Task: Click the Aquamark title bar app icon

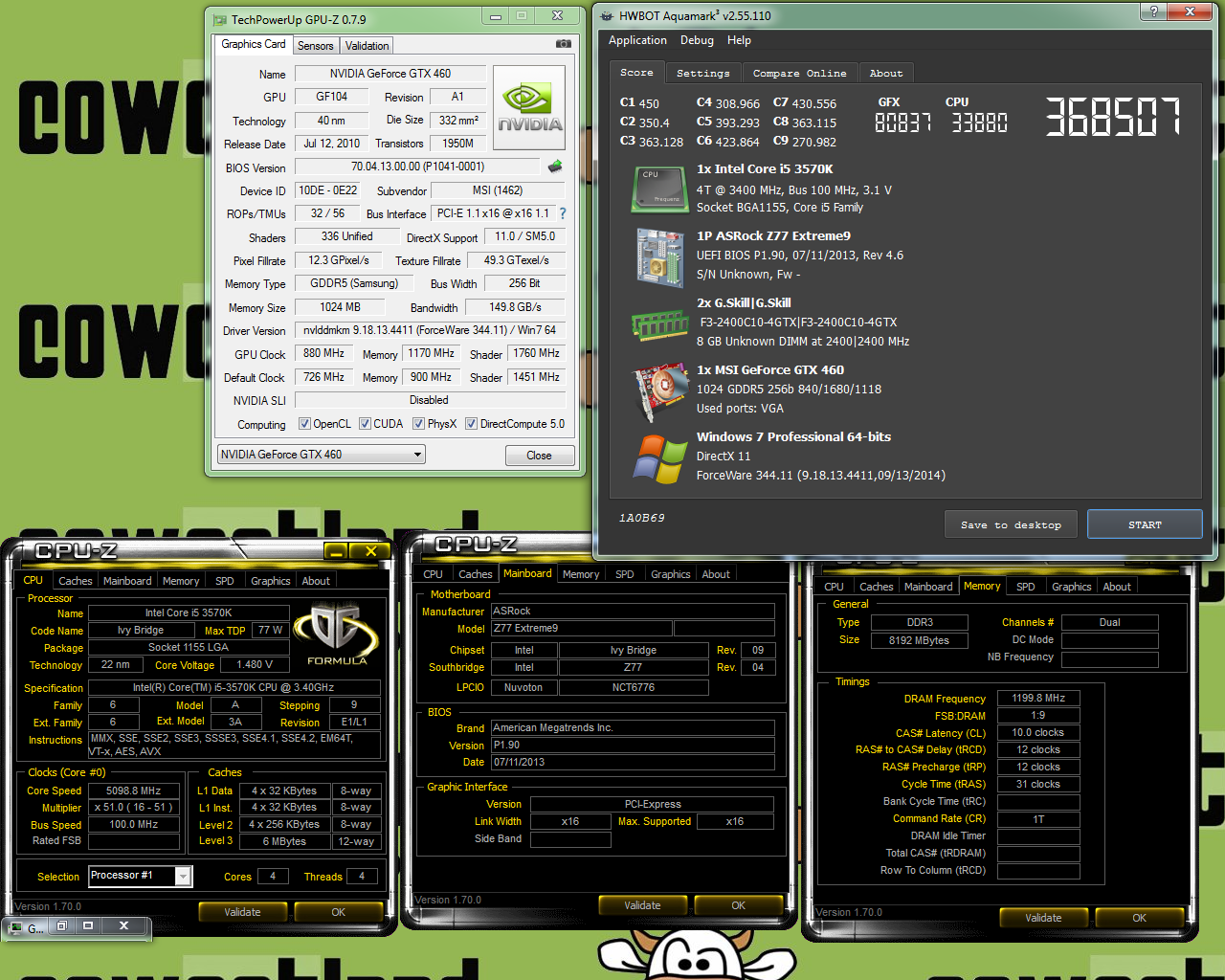Action: tap(605, 15)
